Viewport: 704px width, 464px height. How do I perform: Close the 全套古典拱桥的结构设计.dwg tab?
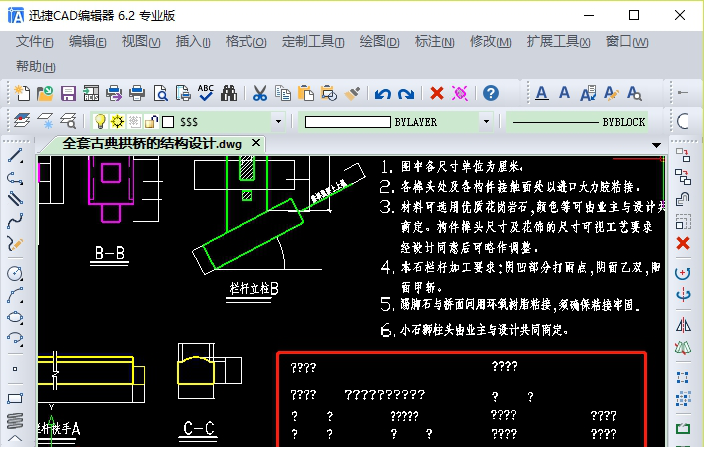coord(256,143)
